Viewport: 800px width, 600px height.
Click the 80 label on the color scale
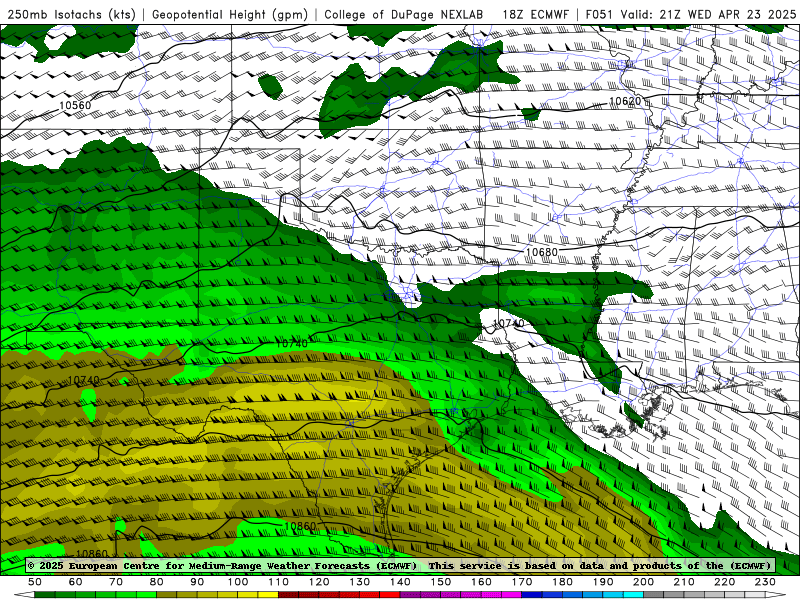(157, 582)
